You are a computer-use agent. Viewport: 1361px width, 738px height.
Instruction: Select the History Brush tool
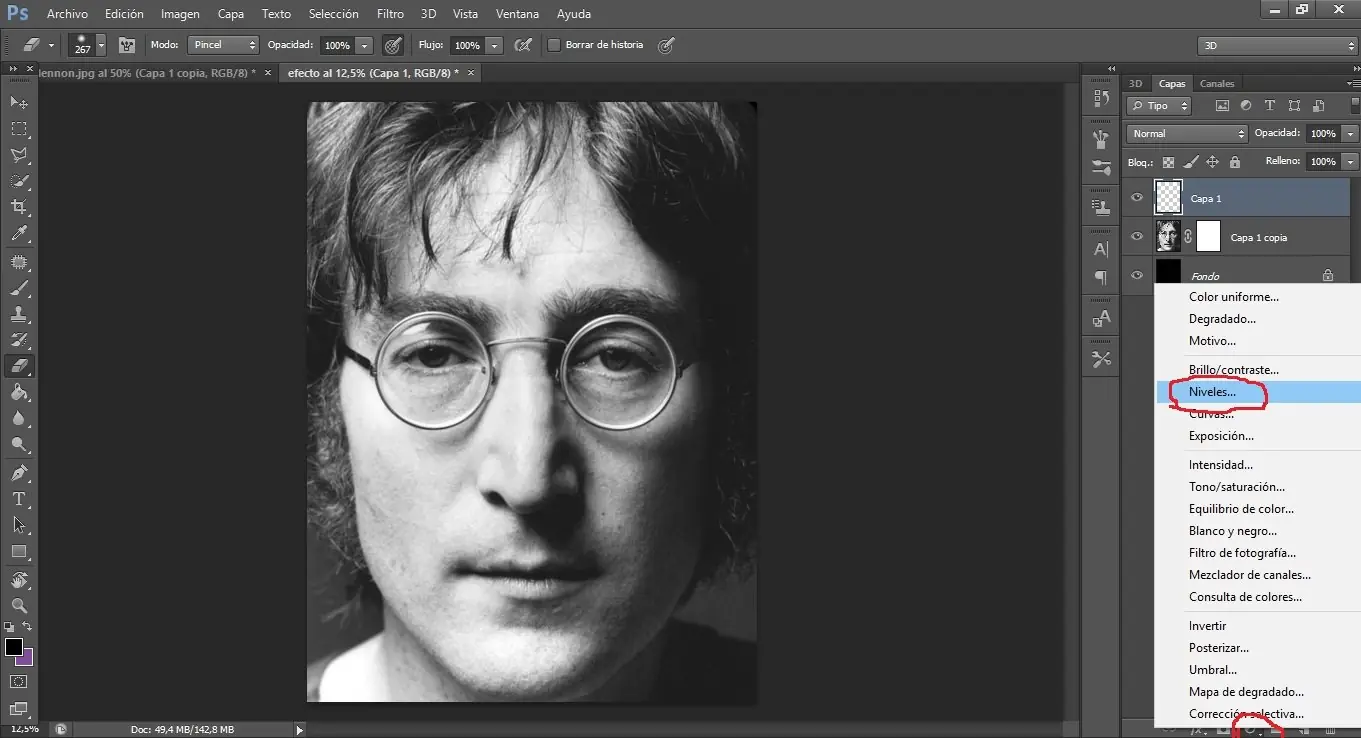[19, 340]
